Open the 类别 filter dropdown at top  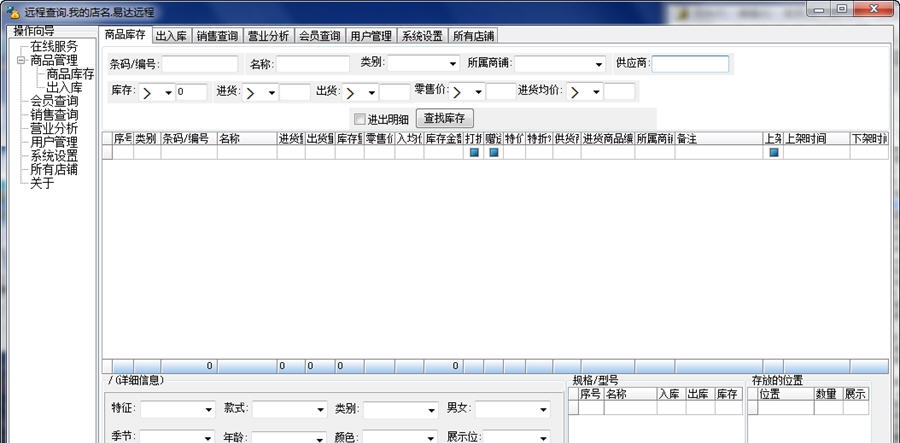453,64
